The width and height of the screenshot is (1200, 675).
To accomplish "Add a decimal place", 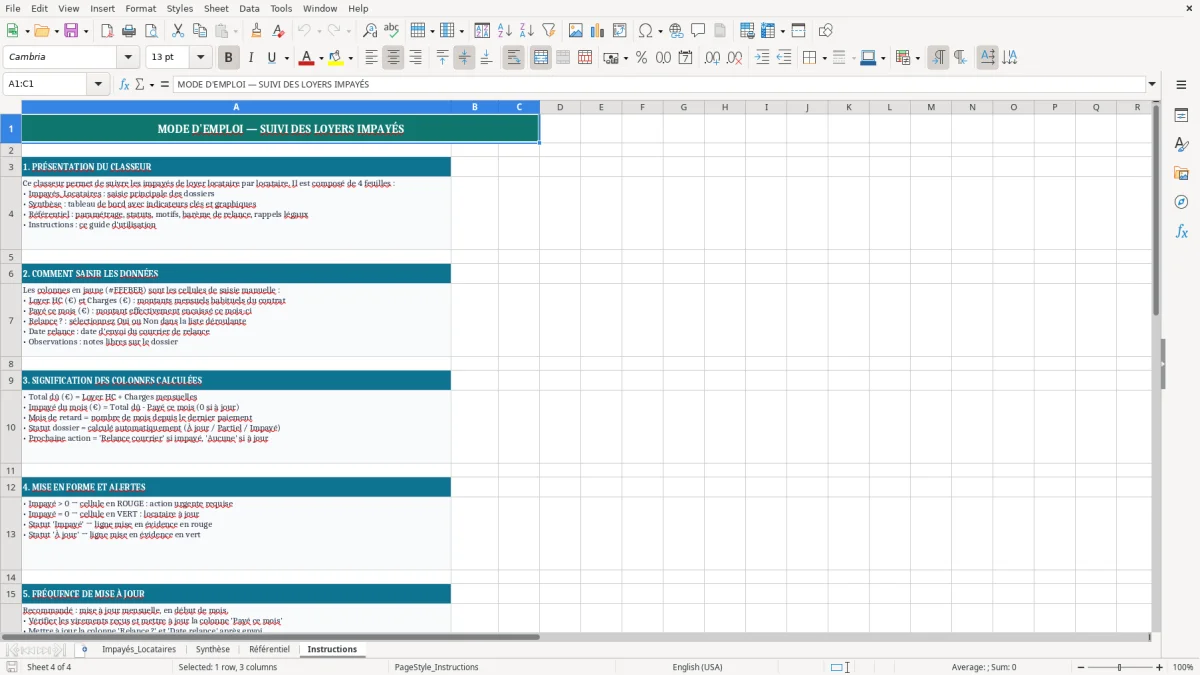I will tap(712, 58).
